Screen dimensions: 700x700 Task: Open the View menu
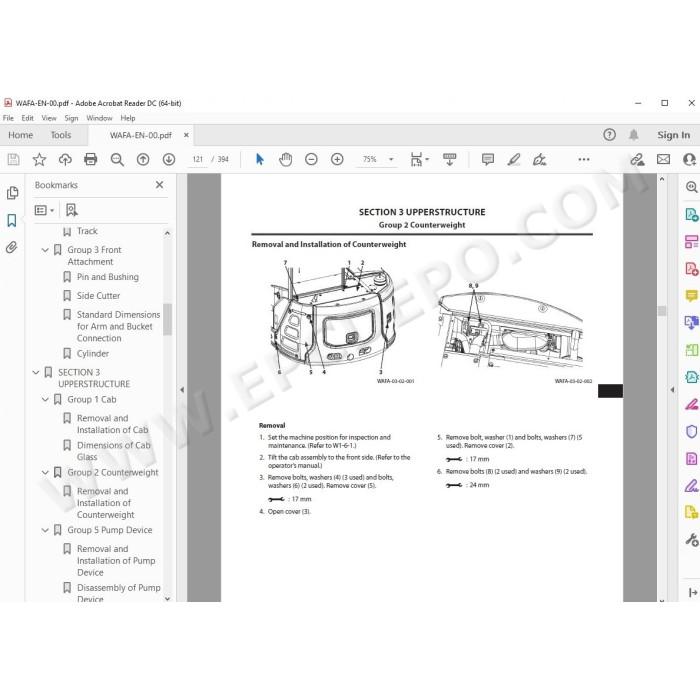(x=49, y=118)
